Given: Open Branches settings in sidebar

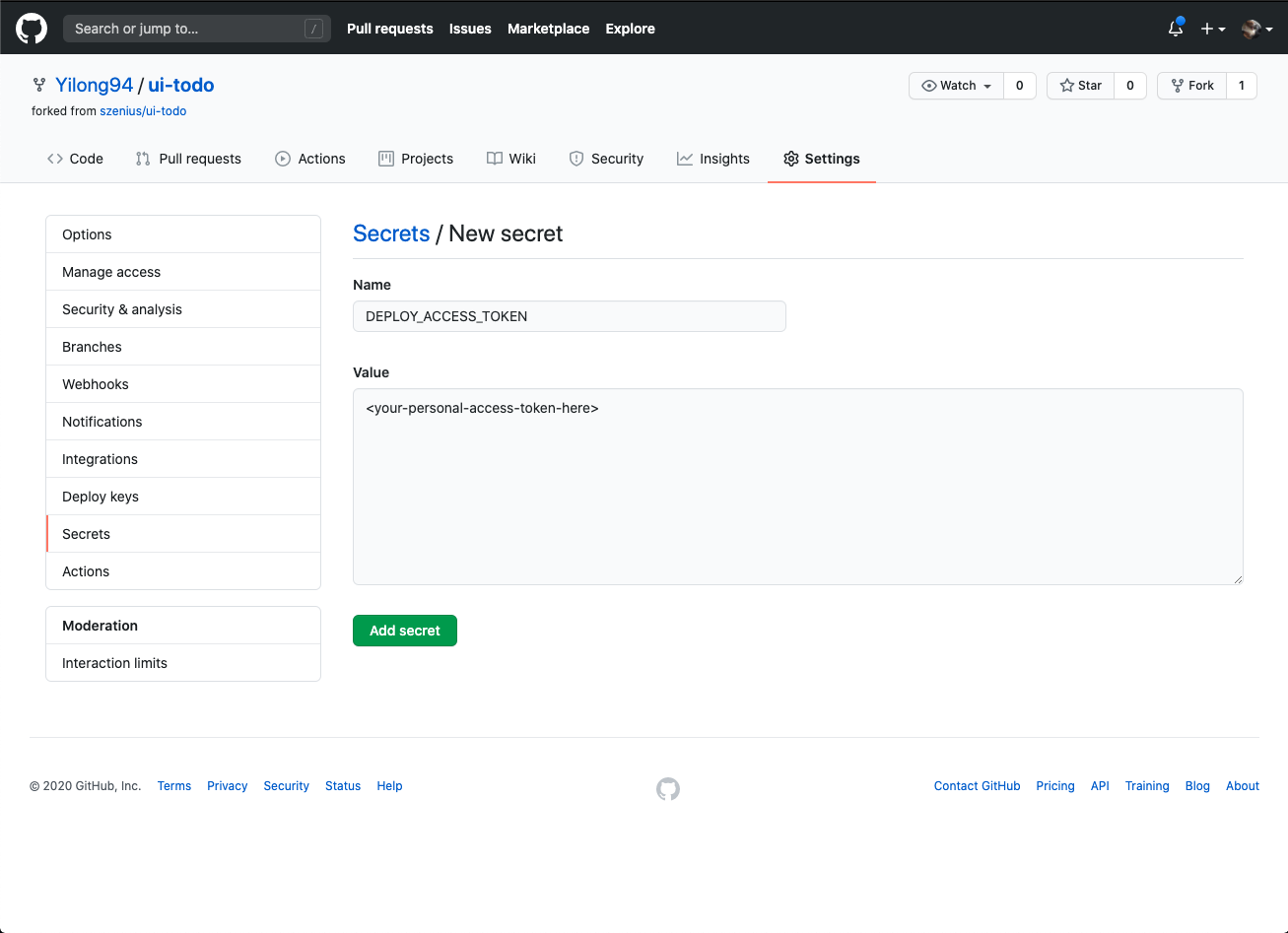Looking at the screenshot, I should click(183, 347).
